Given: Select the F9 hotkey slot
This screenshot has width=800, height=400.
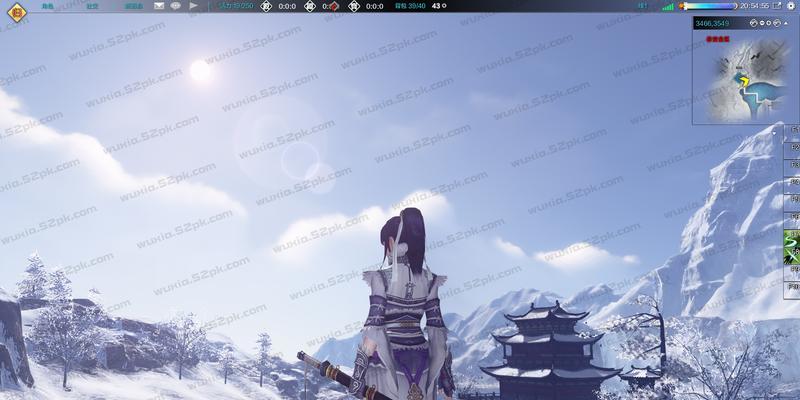Looking at the screenshot, I should pos(792,272).
